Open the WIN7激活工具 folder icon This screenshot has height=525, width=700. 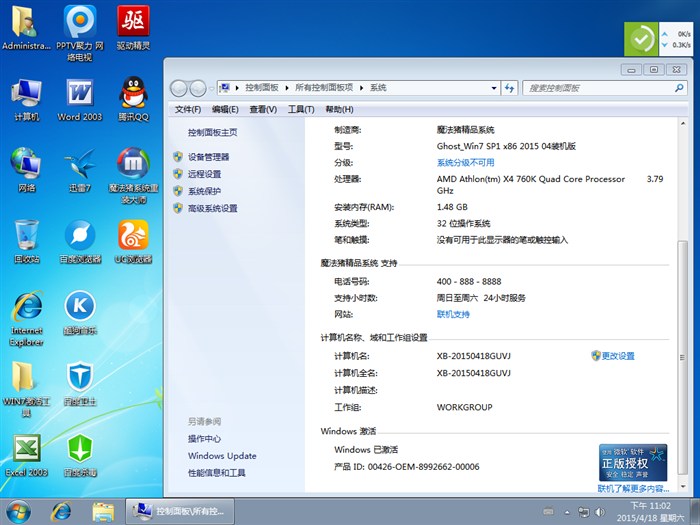coord(26,389)
